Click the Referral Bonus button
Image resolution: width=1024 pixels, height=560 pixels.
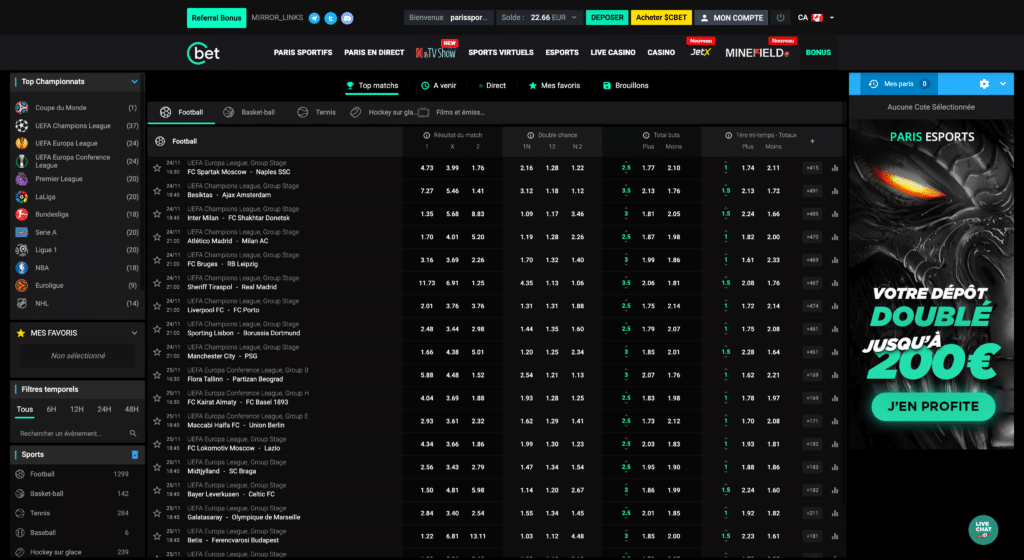pos(216,18)
